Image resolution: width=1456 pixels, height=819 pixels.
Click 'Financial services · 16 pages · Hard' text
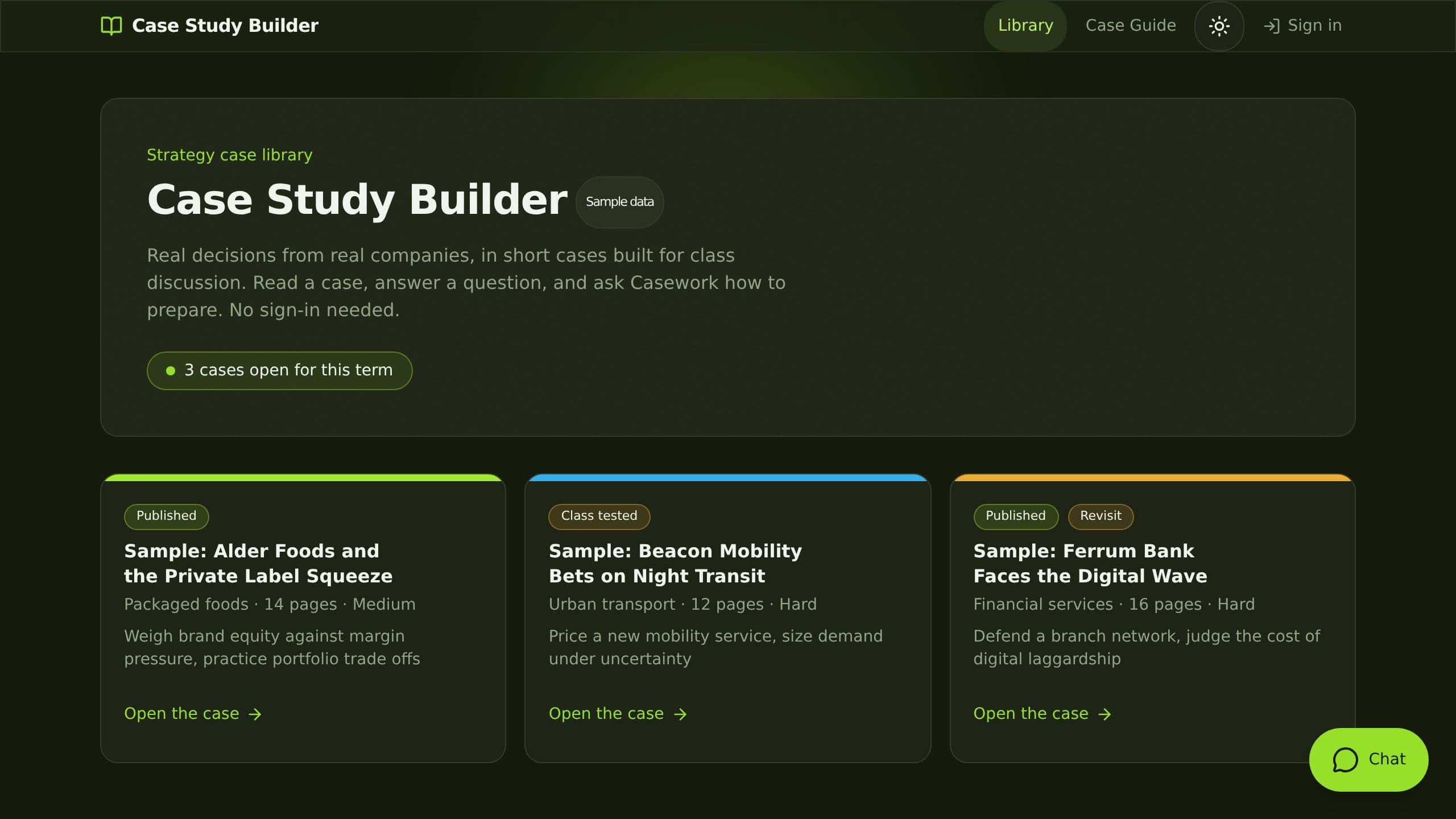coord(1114,604)
